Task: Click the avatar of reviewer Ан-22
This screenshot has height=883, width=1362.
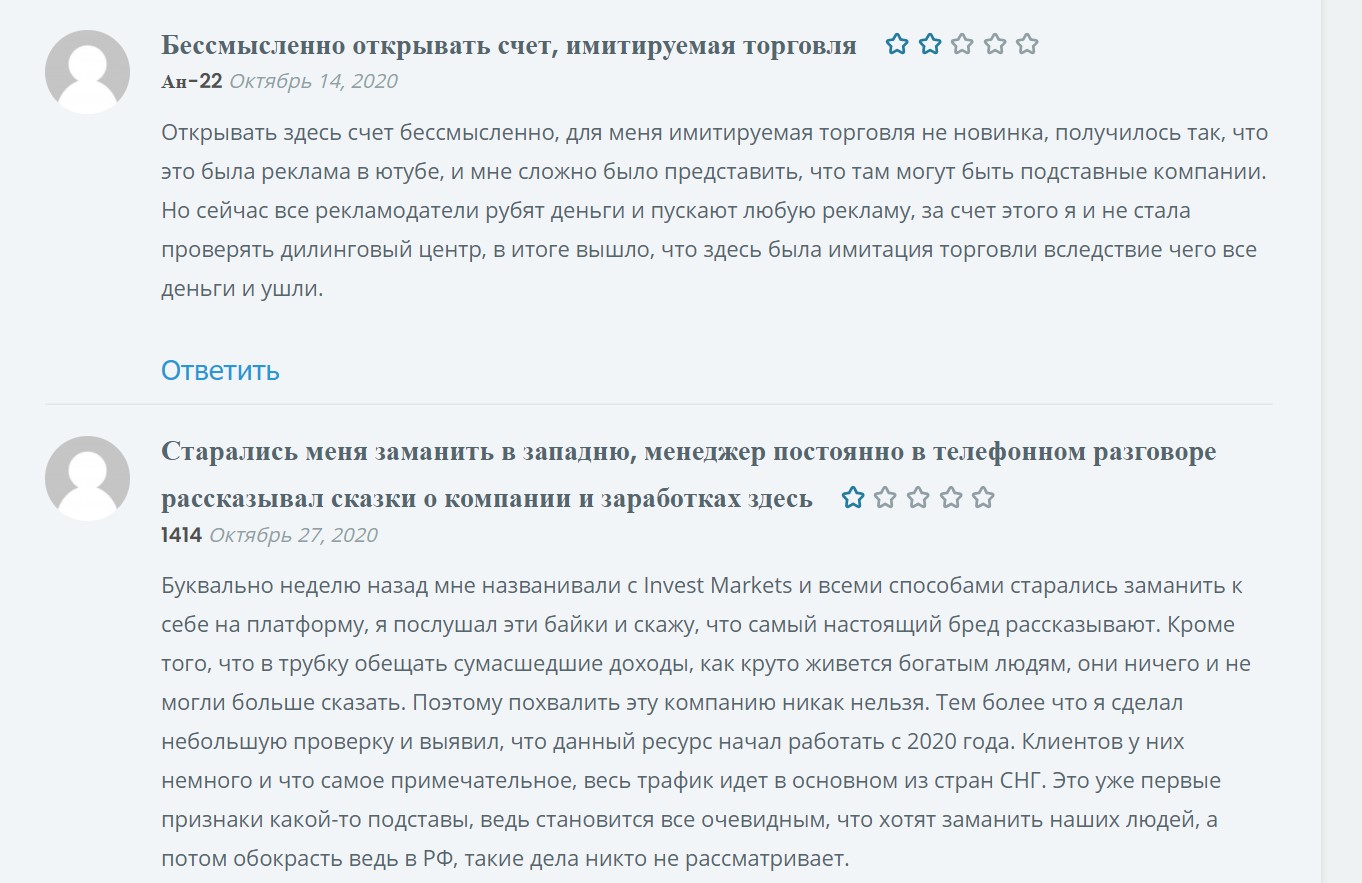Action: click(88, 72)
